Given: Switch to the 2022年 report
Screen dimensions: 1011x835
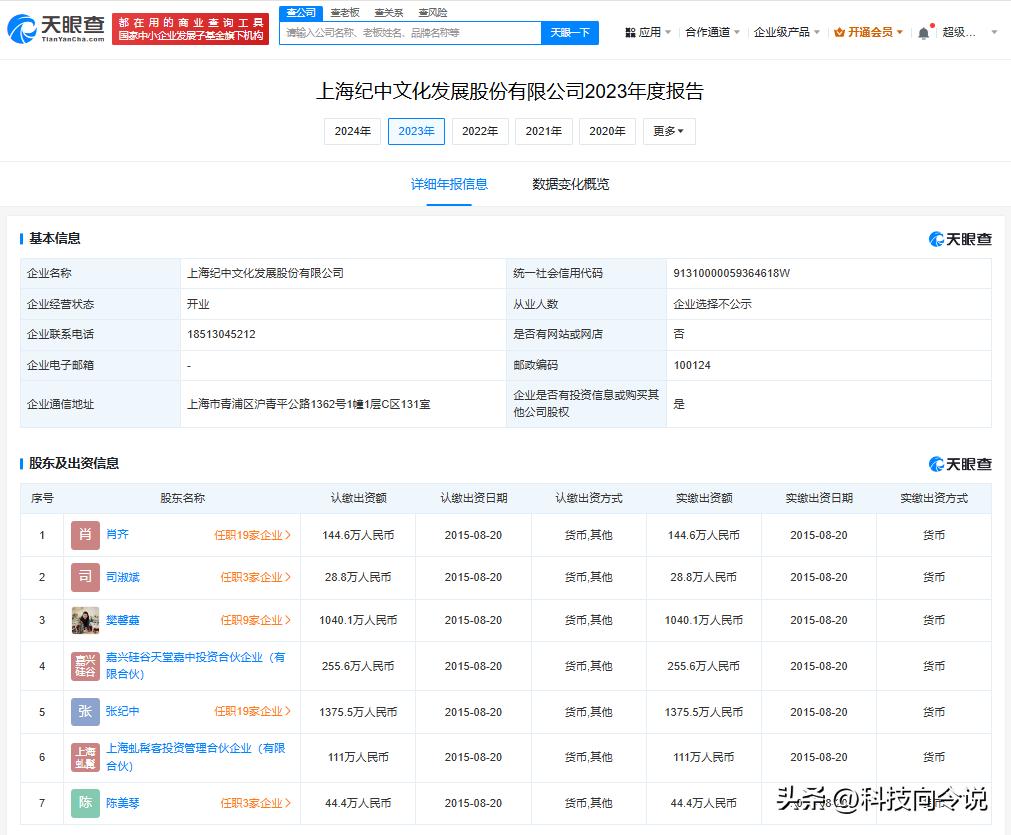Looking at the screenshot, I should point(480,132).
